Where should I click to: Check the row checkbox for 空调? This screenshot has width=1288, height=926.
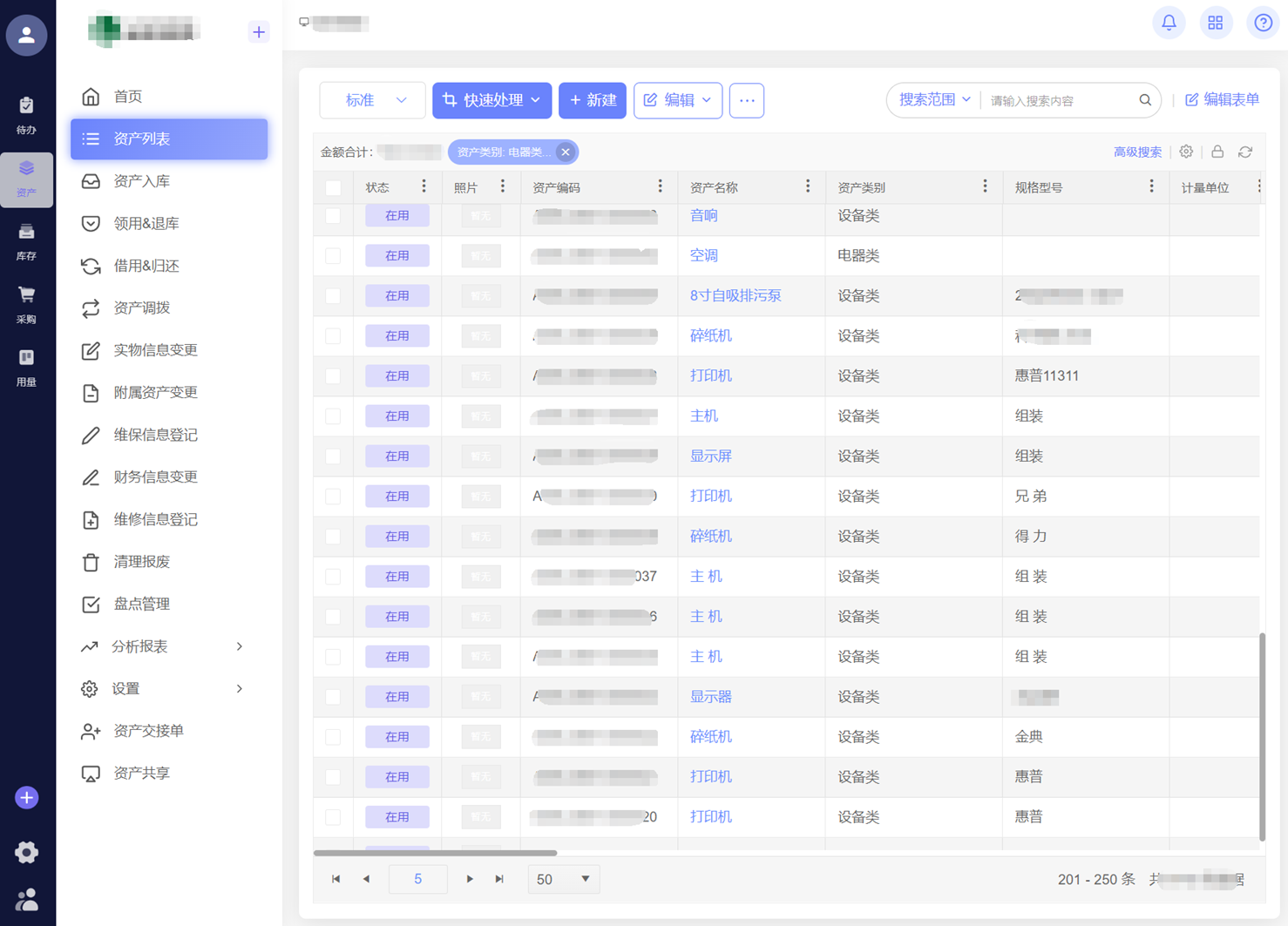click(333, 256)
